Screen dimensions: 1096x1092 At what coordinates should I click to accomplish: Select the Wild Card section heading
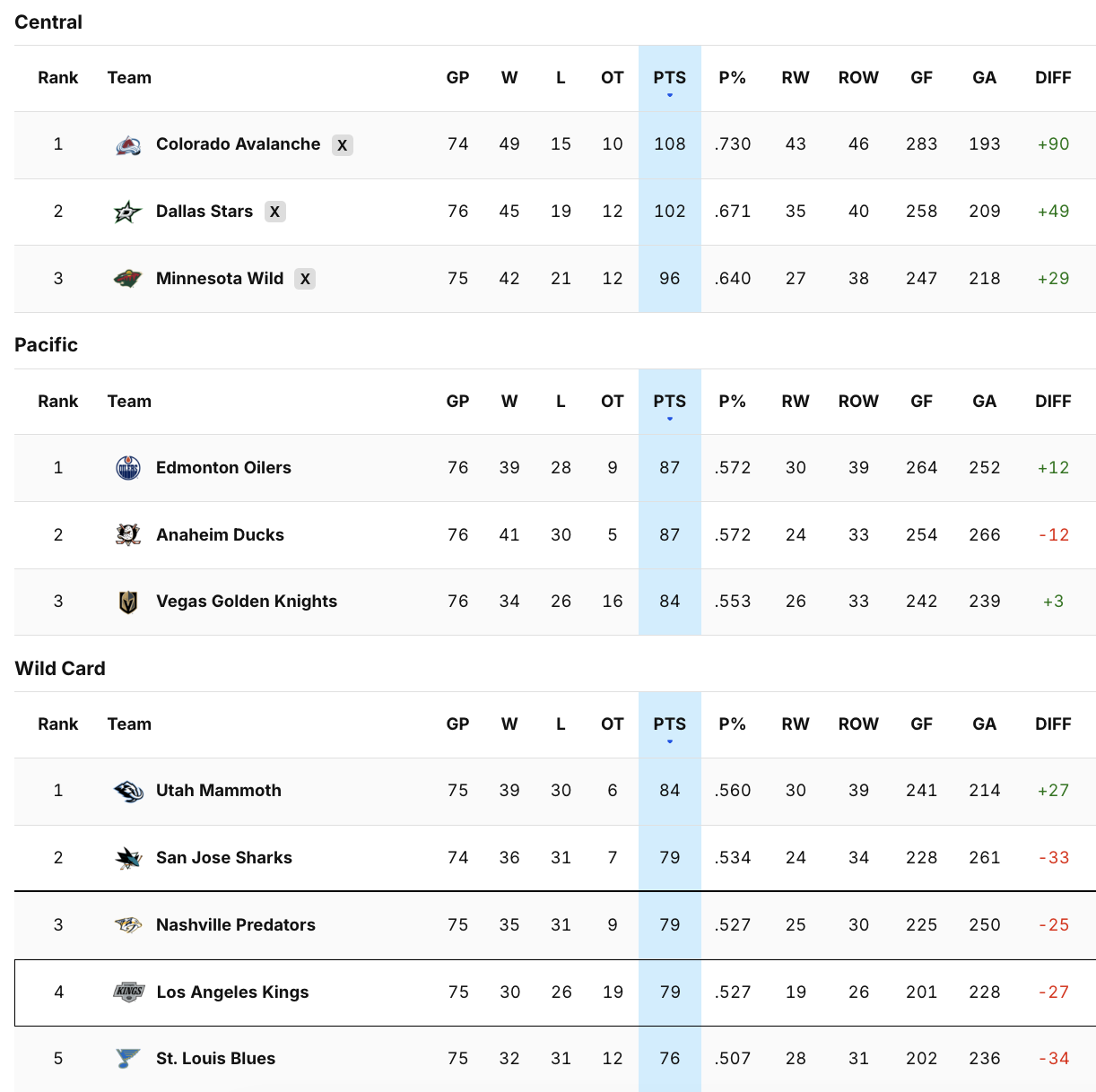point(60,668)
